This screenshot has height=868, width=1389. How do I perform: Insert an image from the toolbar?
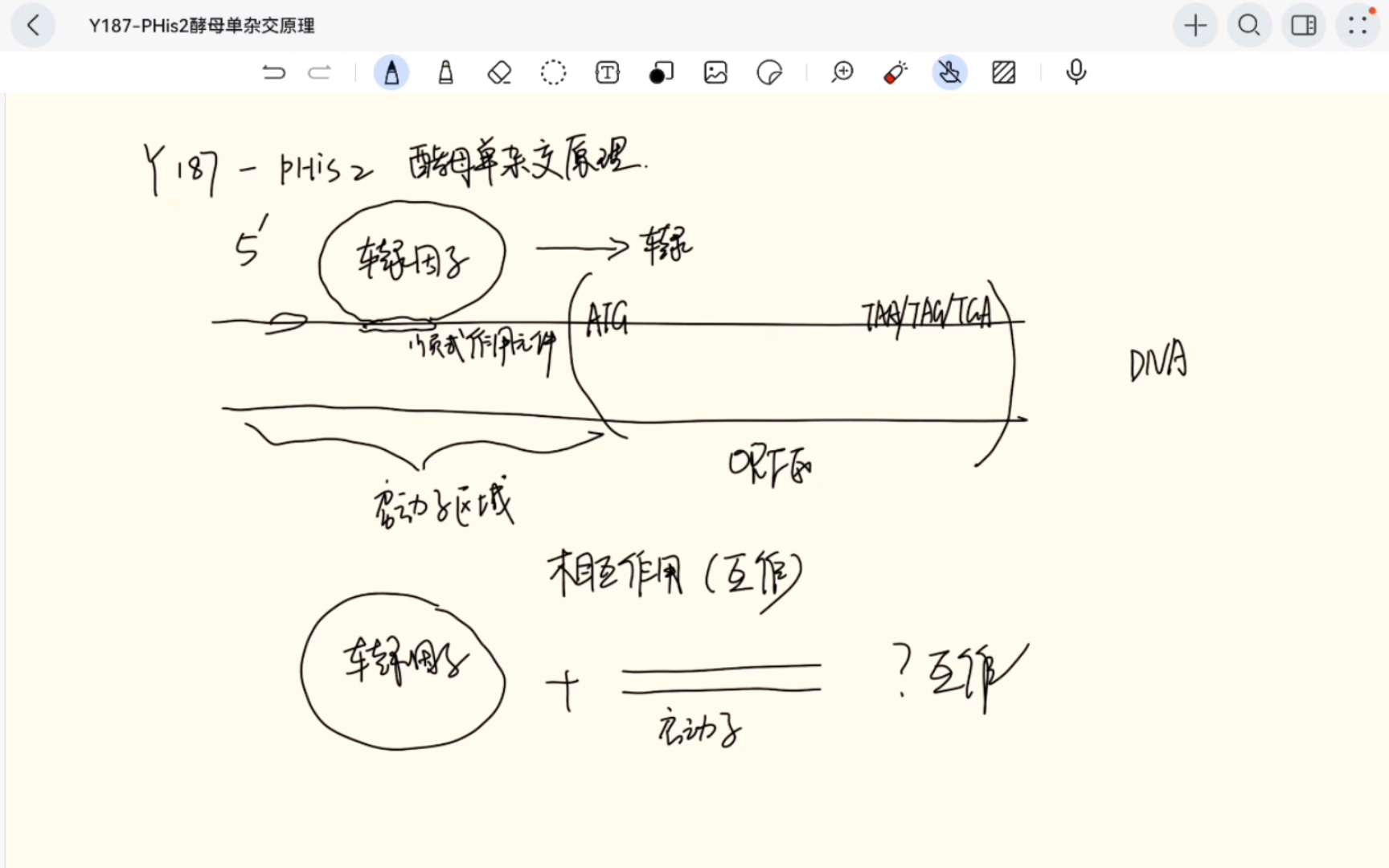pyautogui.click(x=715, y=72)
